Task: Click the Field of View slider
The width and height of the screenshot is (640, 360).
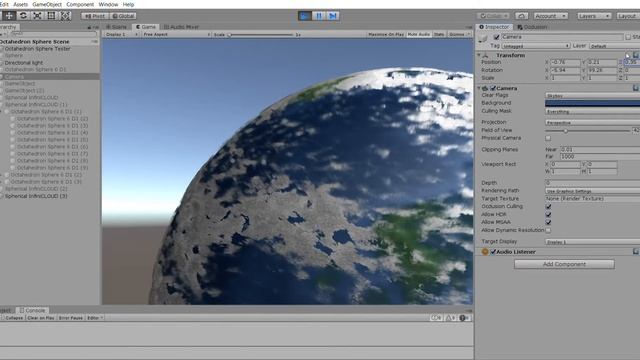Action: [588, 131]
